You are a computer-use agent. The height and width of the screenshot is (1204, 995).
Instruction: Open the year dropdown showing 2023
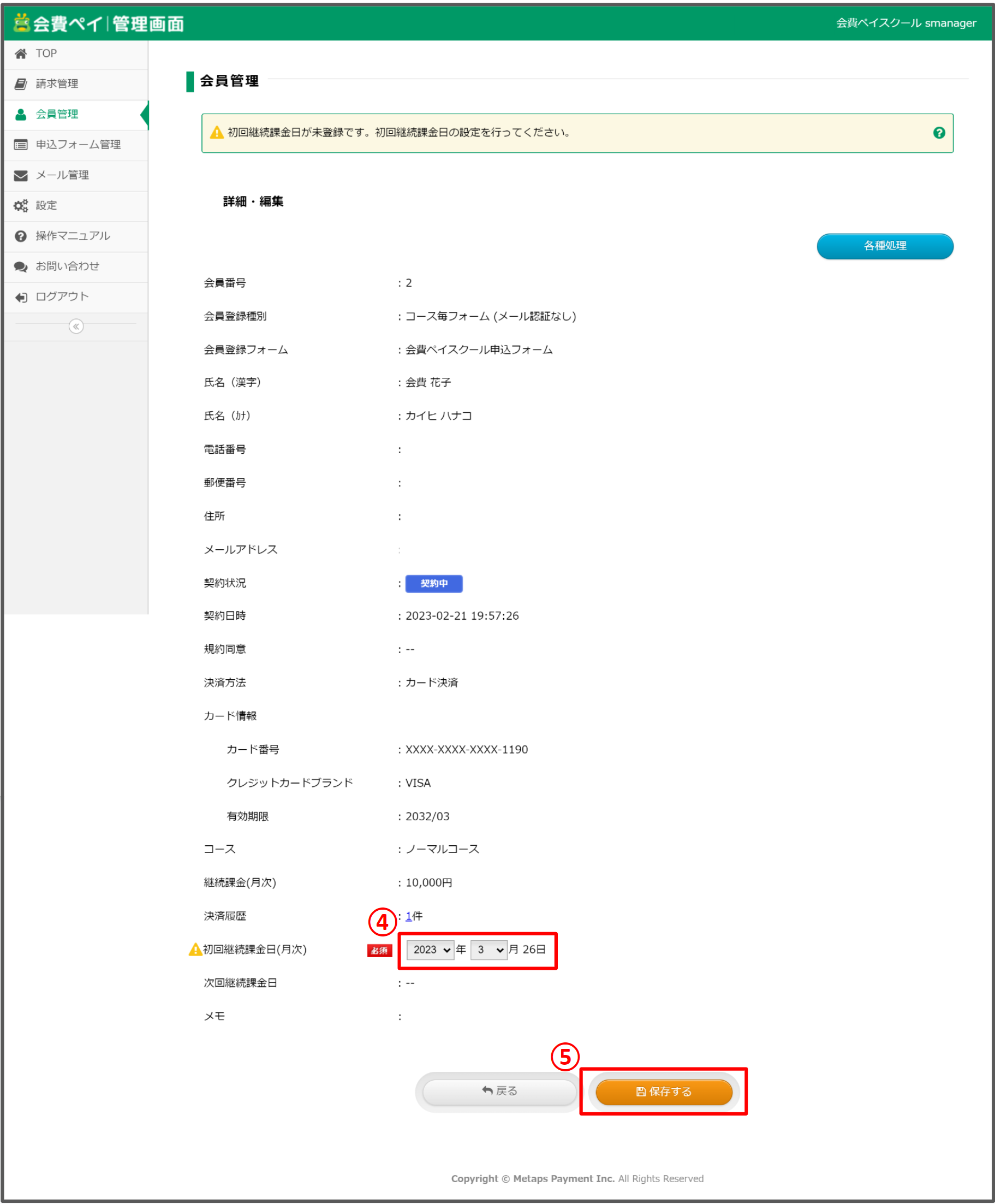click(x=431, y=950)
